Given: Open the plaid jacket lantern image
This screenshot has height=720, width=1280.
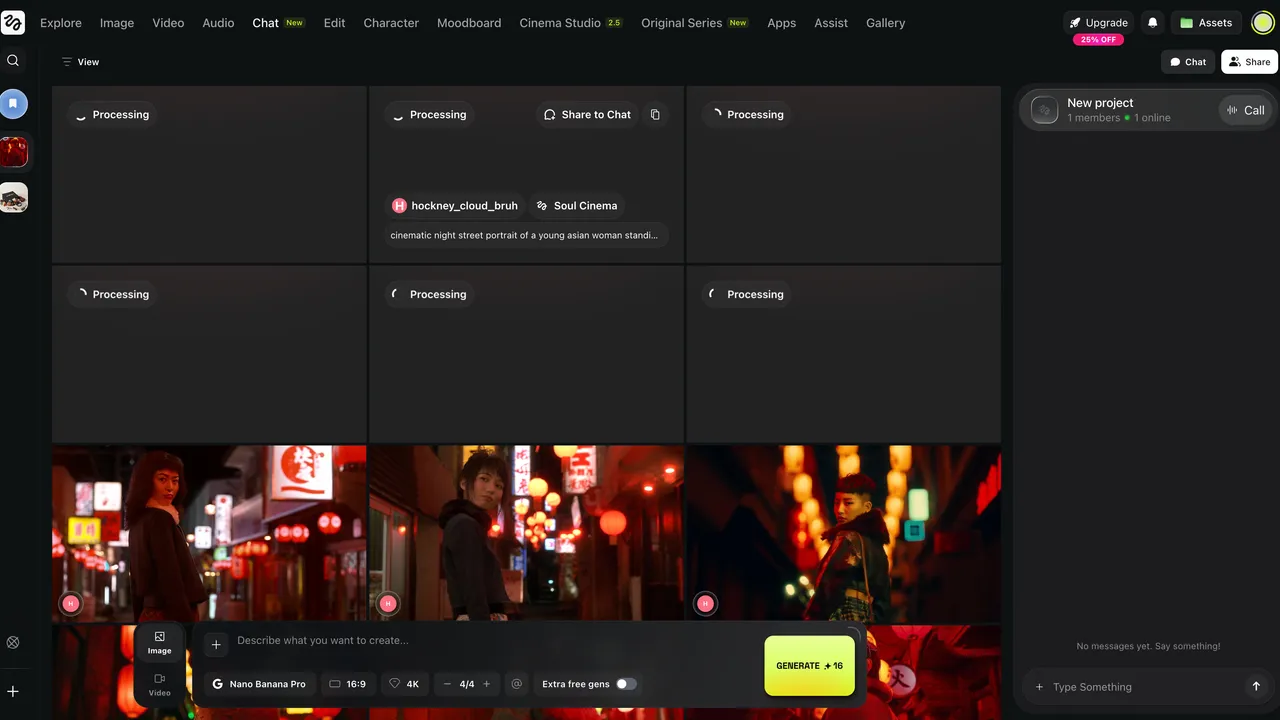Looking at the screenshot, I should (x=843, y=534).
